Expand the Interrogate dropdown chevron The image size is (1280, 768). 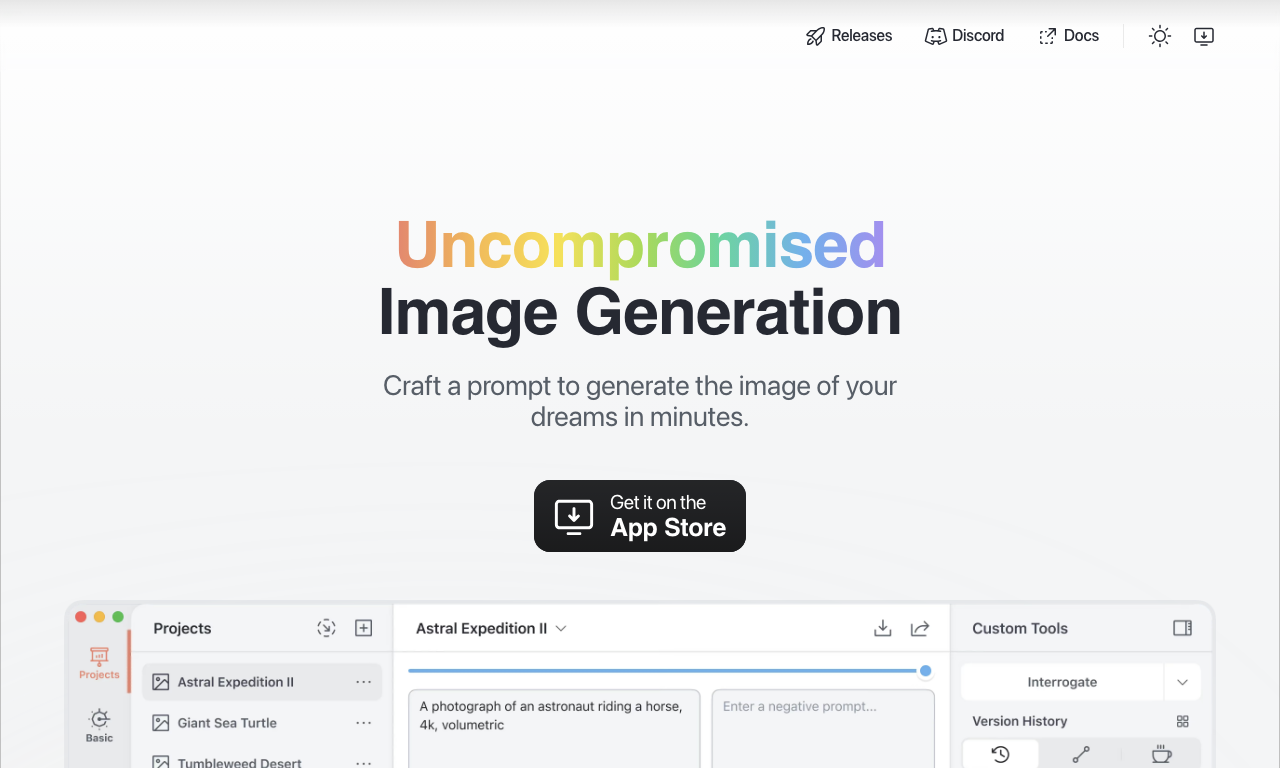(1182, 682)
